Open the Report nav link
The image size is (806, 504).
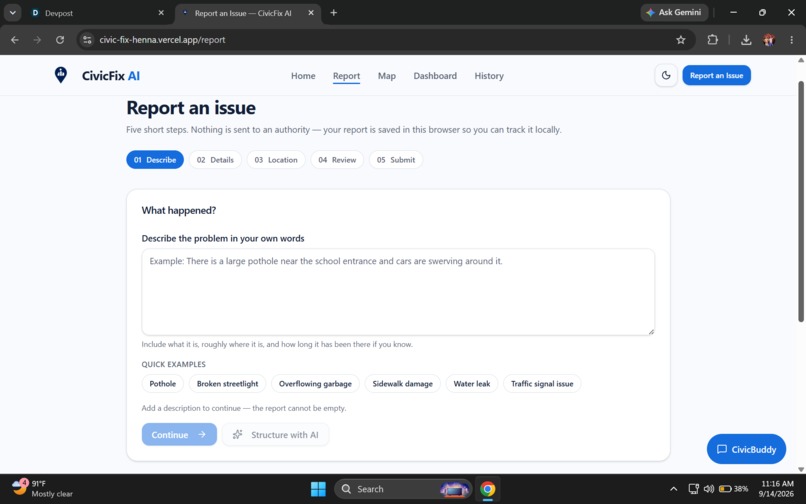[x=346, y=76]
